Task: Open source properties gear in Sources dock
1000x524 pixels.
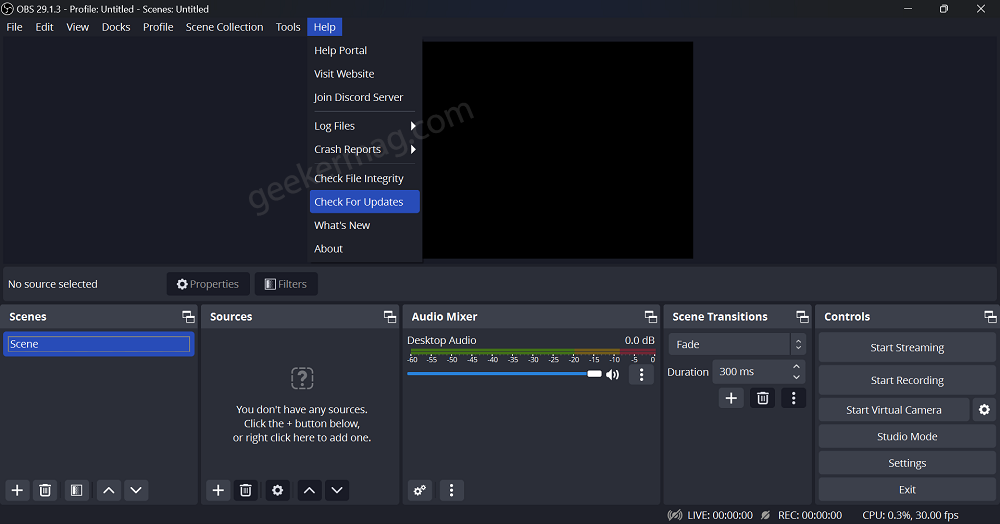Action: pyautogui.click(x=277, y=490)
